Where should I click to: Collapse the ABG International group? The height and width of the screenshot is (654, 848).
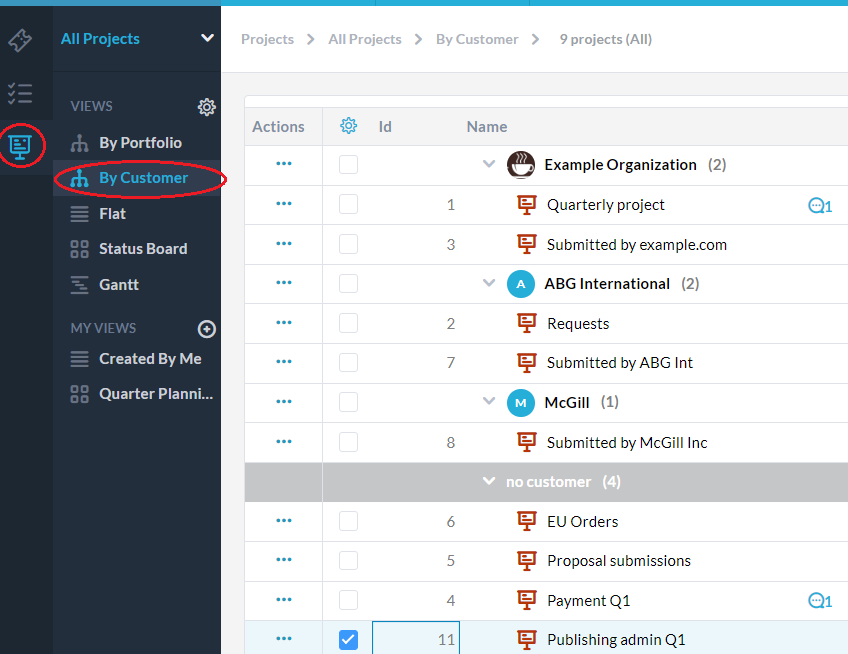[x=489, y=284]
